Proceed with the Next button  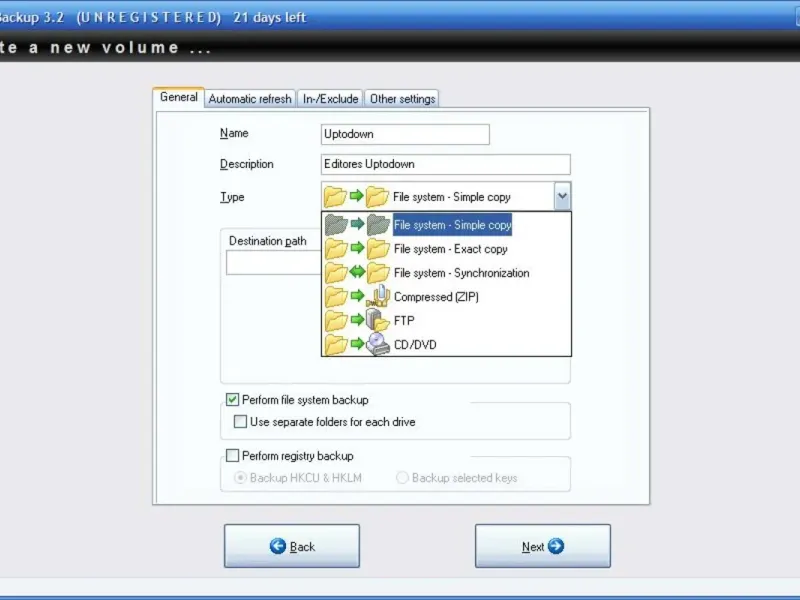pyautogui.click(x=543, y=546)
